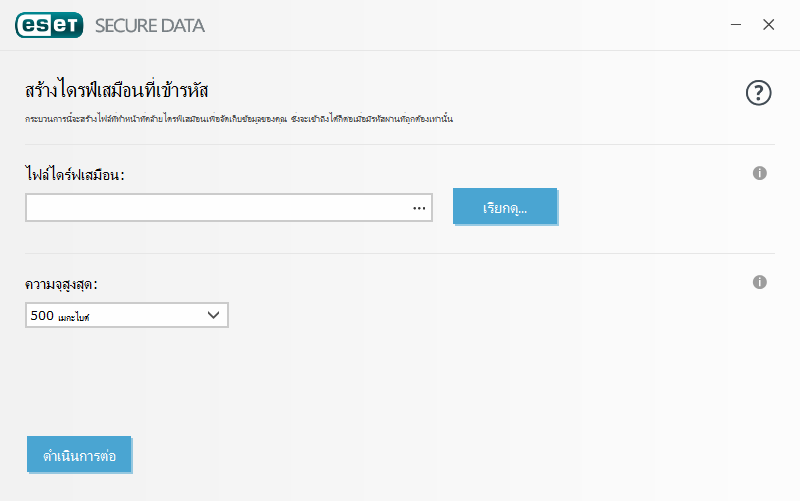The width and height of the screenshot is (800, 501).
Task: Click the ESET logo
Action: click(49, 25)
